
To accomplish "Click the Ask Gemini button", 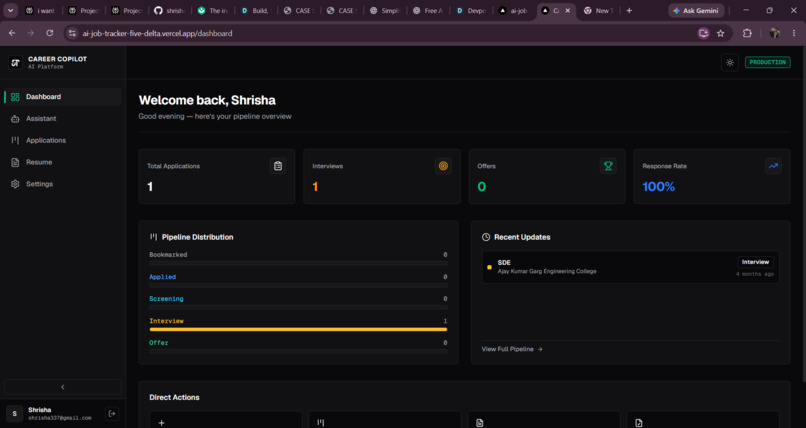I will [696, 10].
